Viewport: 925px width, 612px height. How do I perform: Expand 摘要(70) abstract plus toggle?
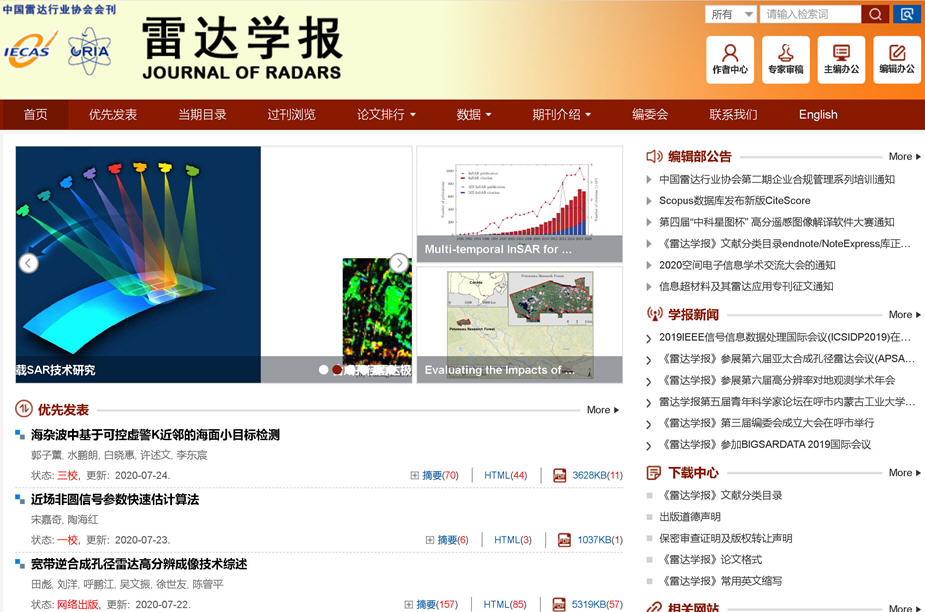coord(415,475)
